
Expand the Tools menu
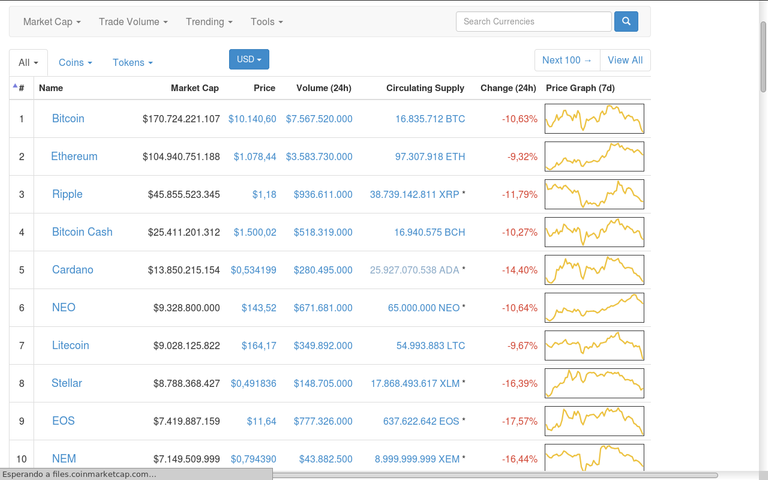coord(267,22)
